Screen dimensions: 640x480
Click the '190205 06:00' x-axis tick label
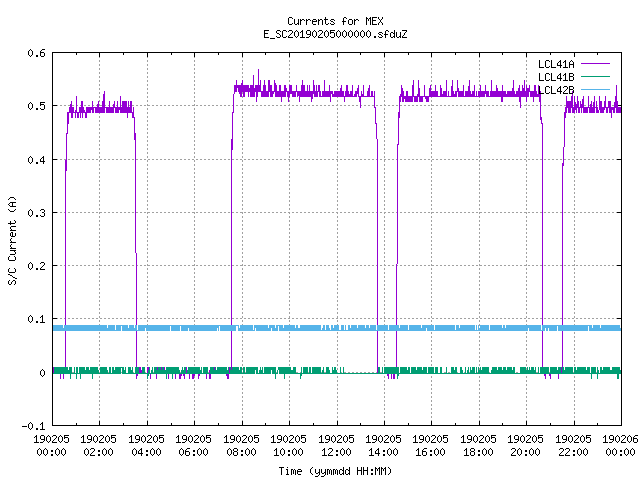pos(193,446)
